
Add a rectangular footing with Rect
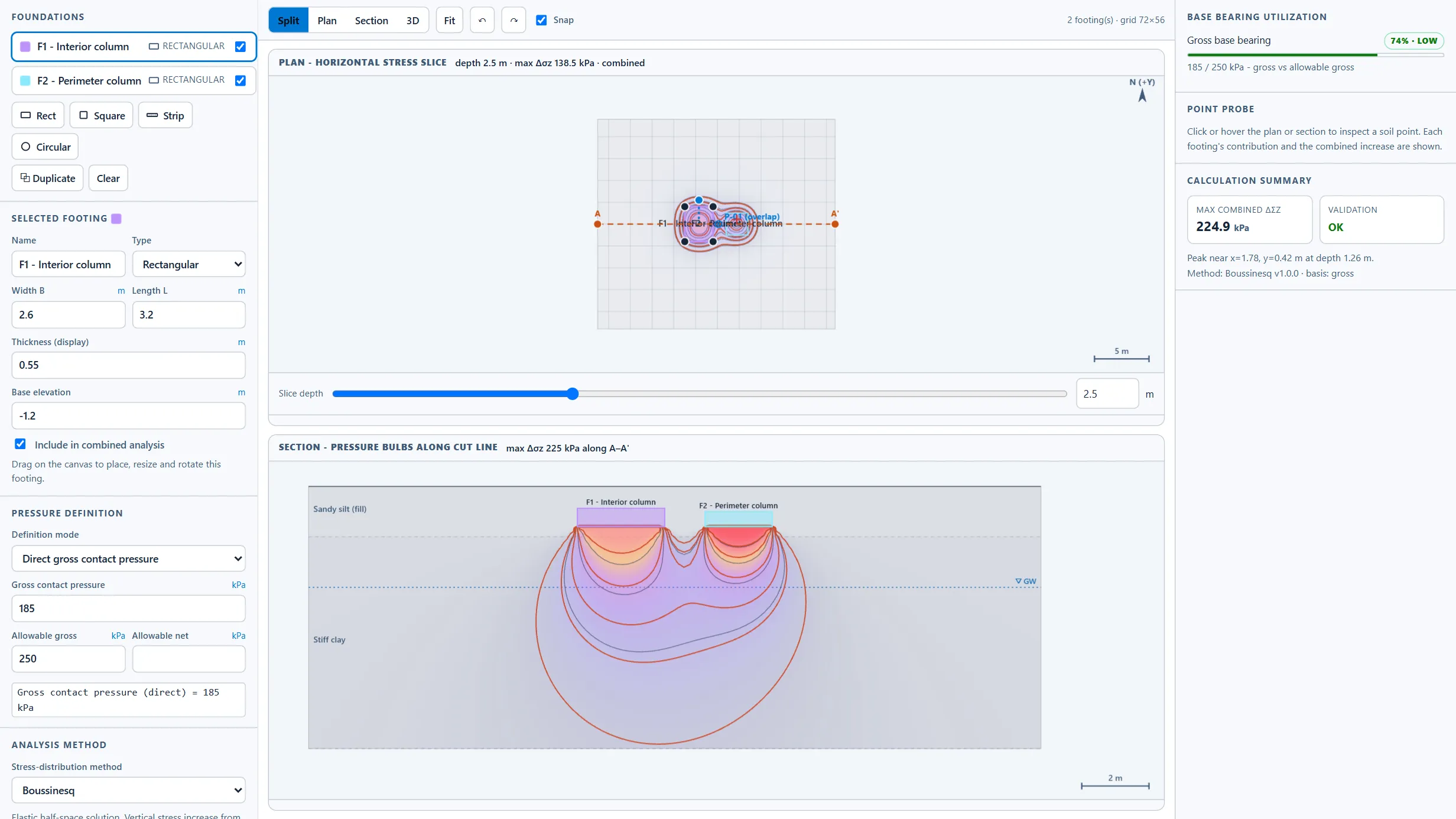[38, 115]
